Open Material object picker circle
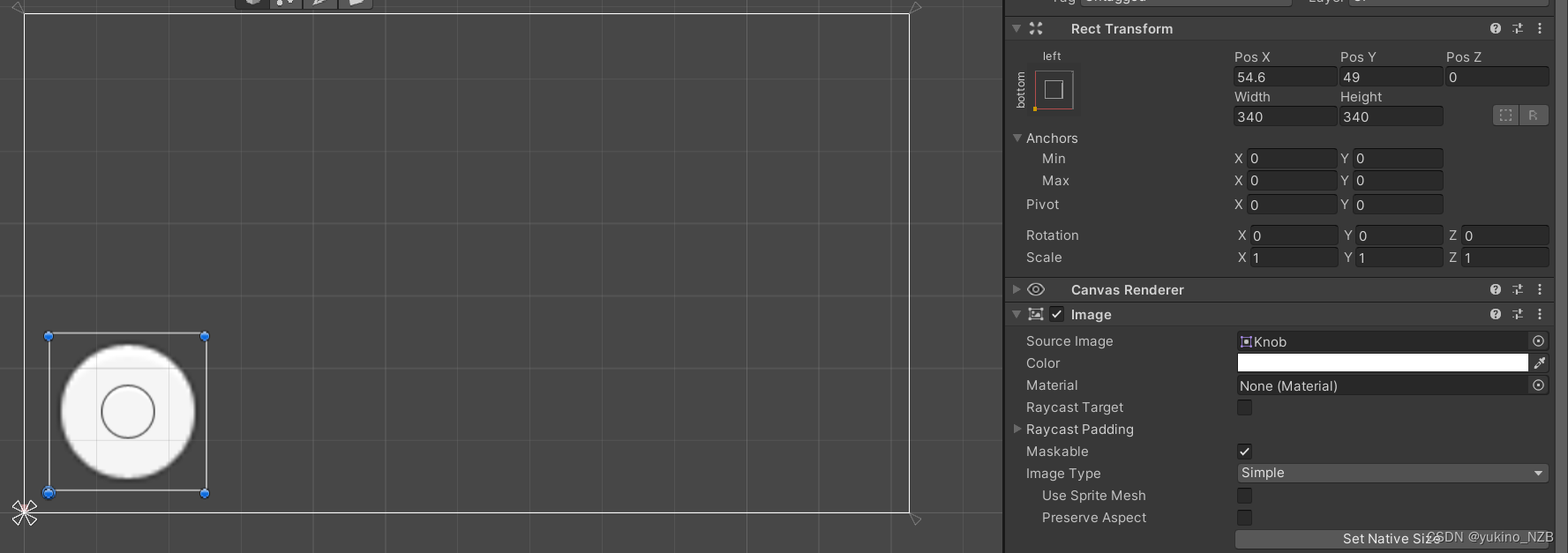Image resolution: width=1568 pixels, height=553 pixels. point(1539,385)
